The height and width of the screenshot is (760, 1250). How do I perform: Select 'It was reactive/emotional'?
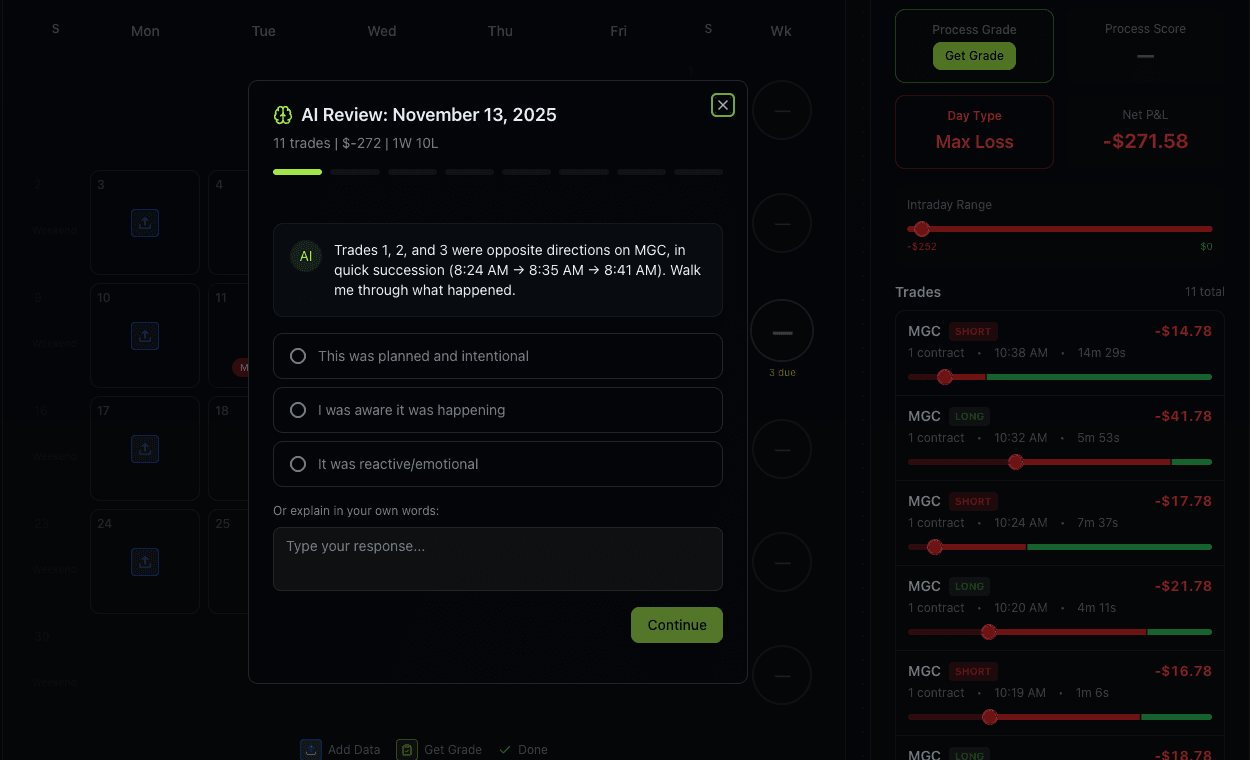[497, 464]
